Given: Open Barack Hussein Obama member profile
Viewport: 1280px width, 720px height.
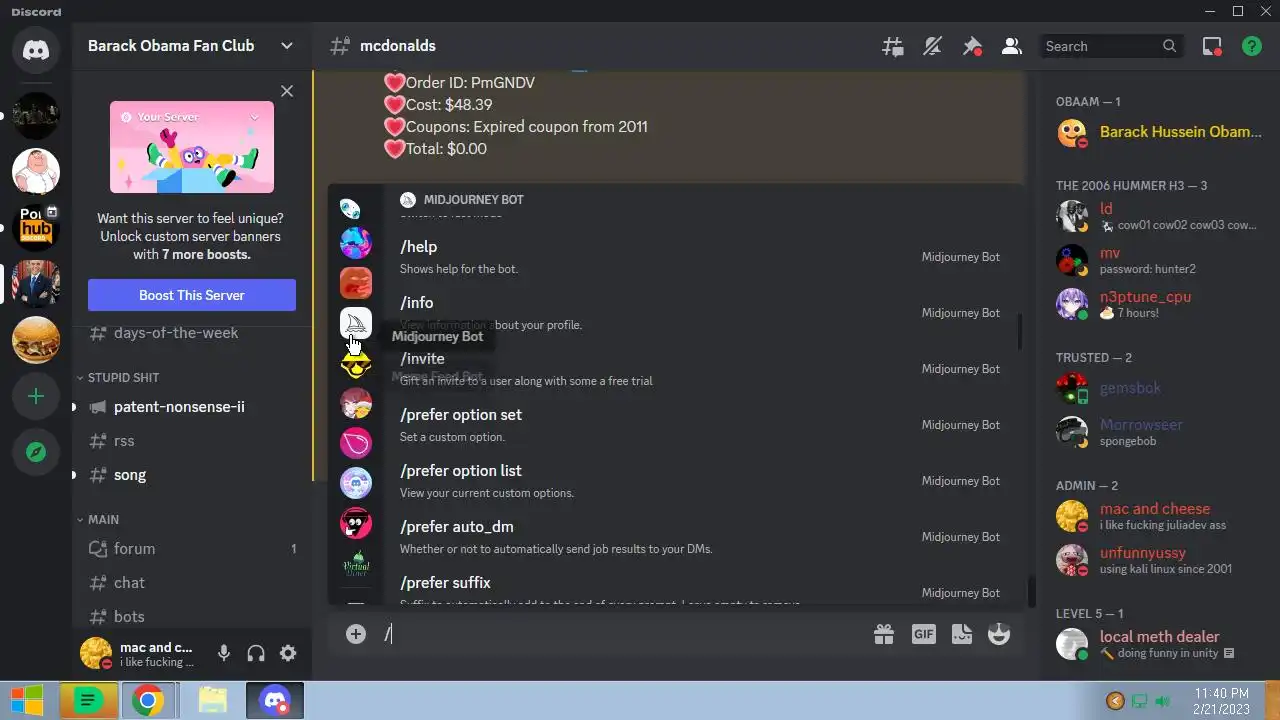Looking at the screenshot, I should 1158,132.
